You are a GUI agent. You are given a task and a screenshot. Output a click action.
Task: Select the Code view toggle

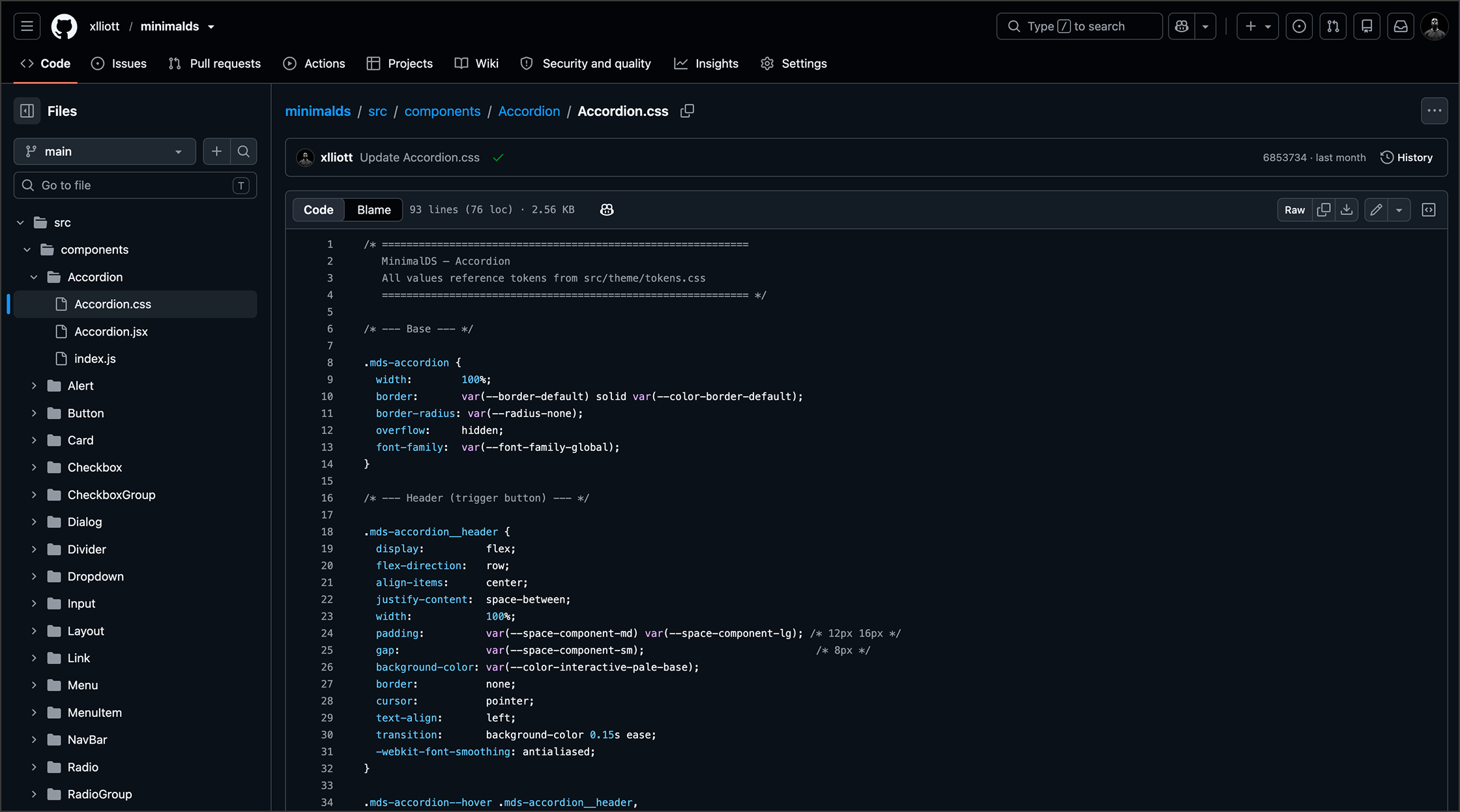click(x=318, y=209)
